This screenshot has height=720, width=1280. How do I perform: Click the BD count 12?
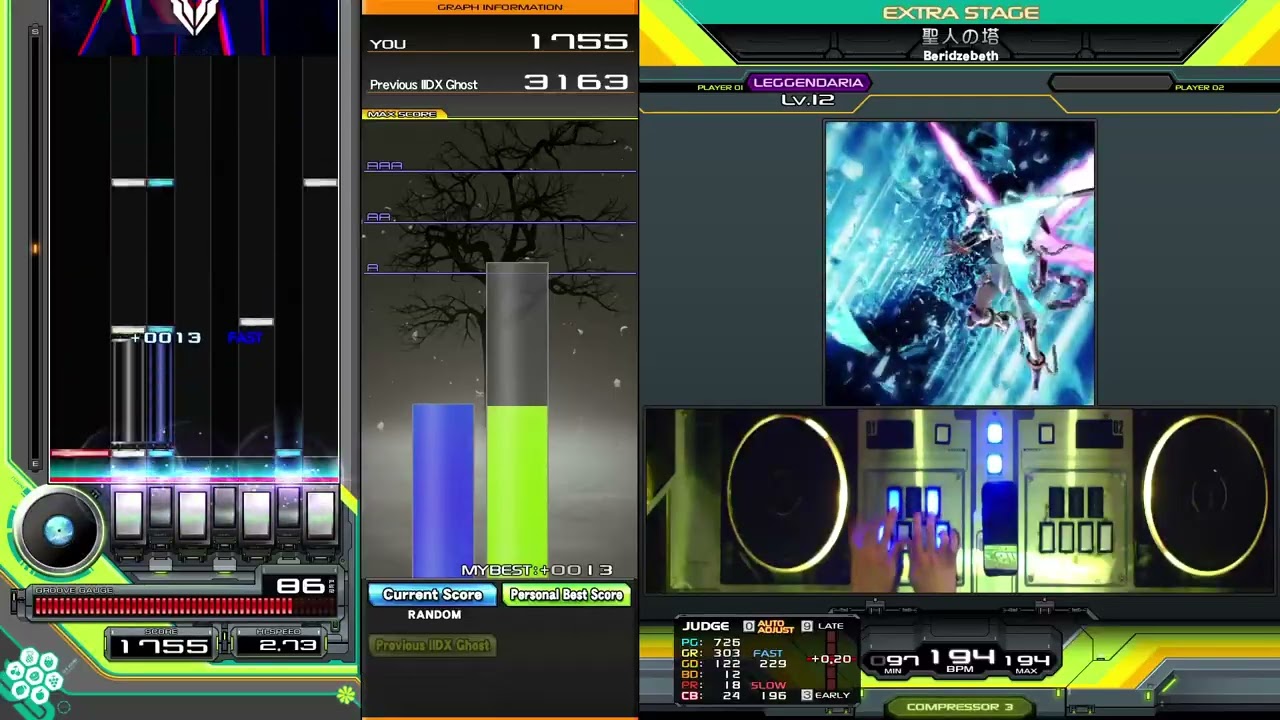[x=732, y=674]
